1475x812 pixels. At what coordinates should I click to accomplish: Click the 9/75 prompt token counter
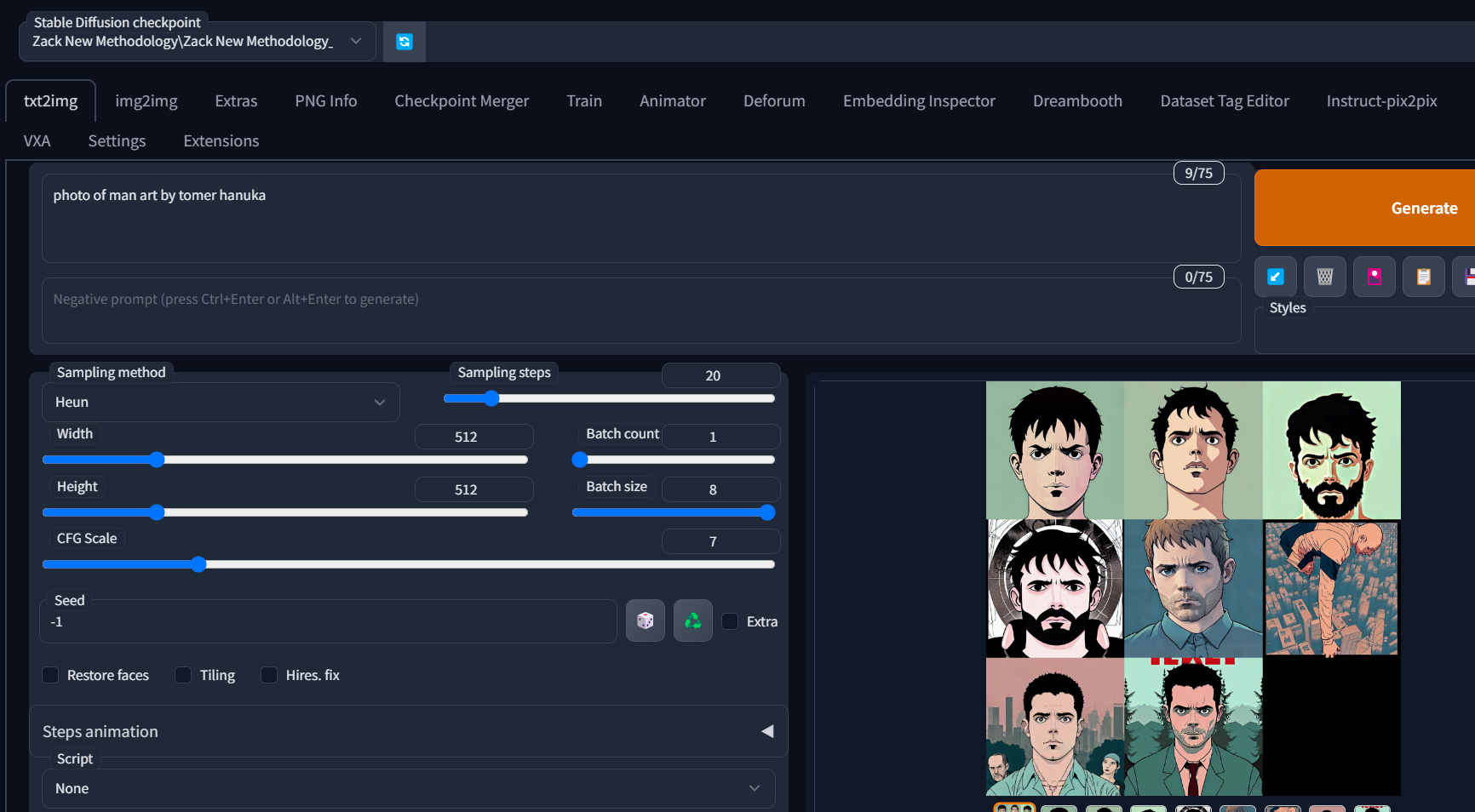coord(1198,173)
